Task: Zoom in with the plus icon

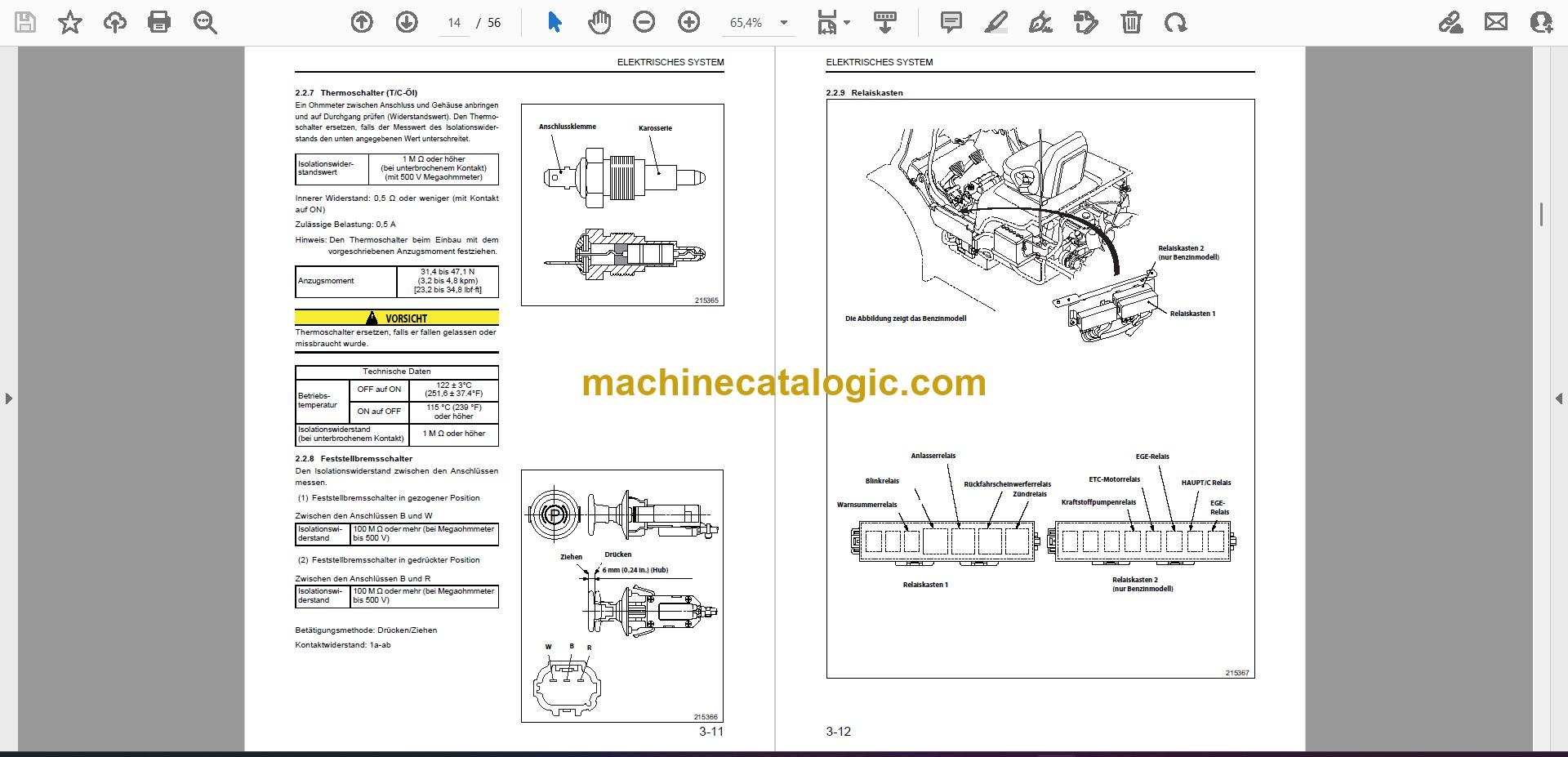Action: [x=689, y=22]
